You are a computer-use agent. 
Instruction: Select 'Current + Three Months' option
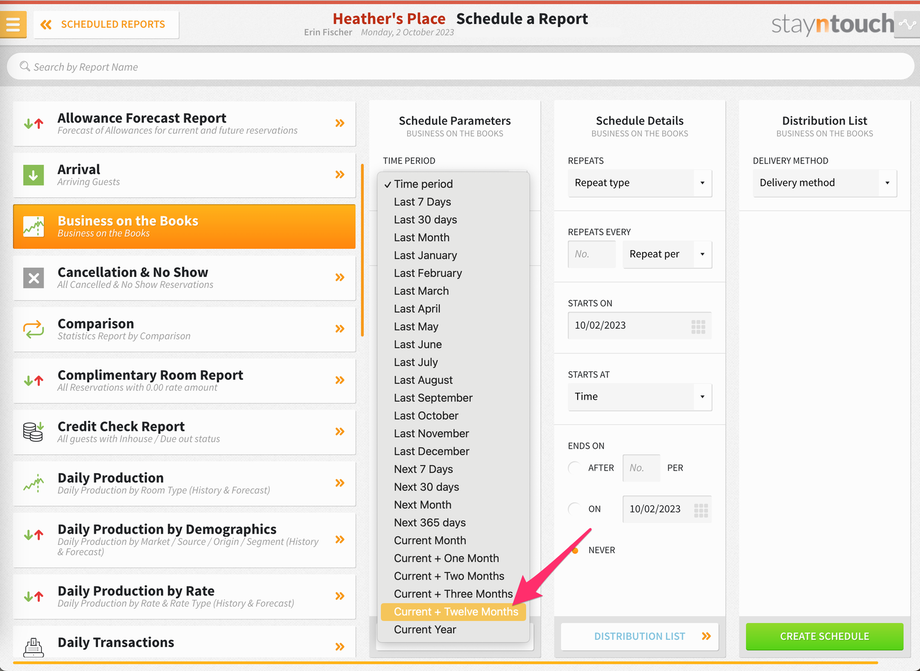click(x=454, y=594)
